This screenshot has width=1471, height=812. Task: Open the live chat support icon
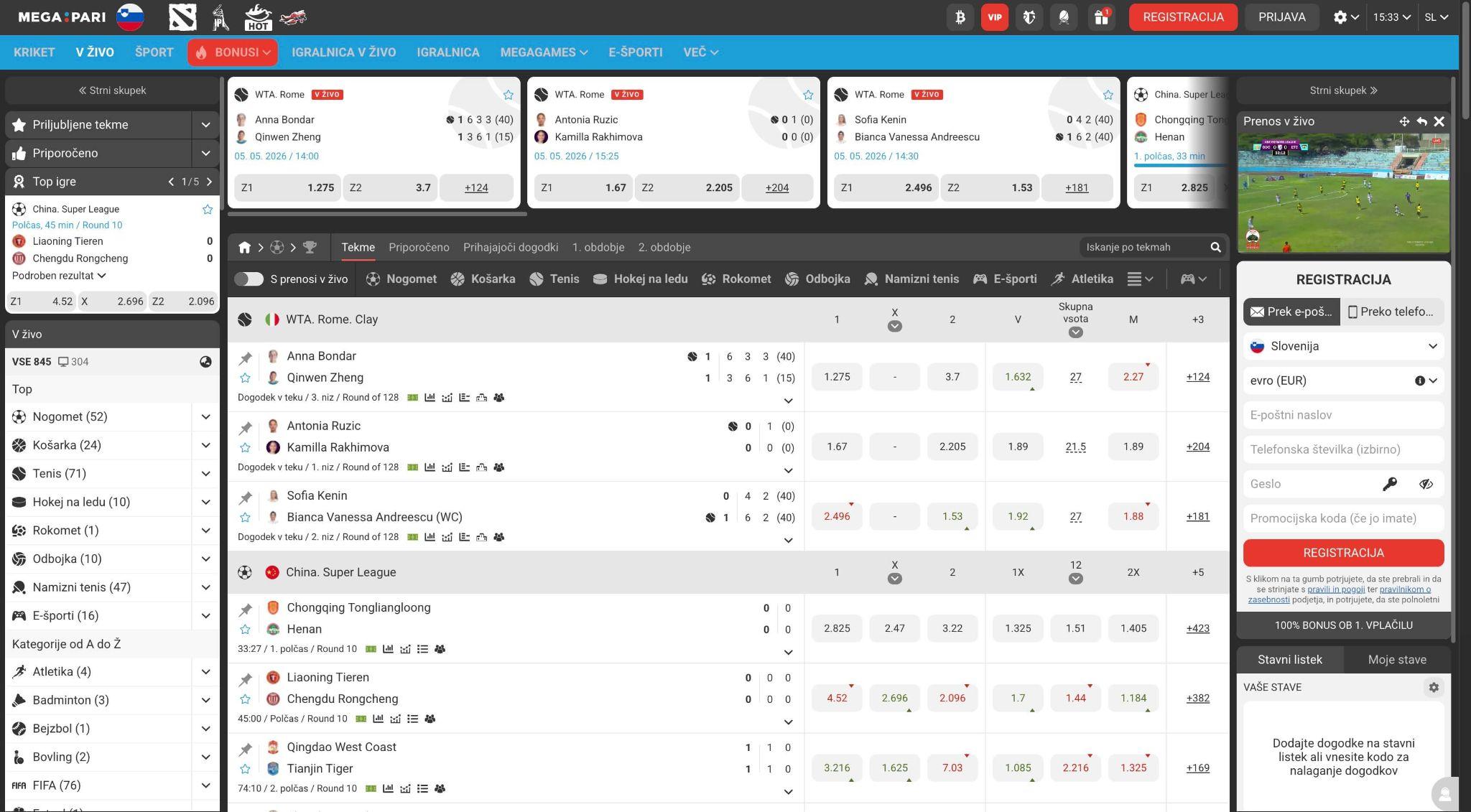tap(1444, 793)
